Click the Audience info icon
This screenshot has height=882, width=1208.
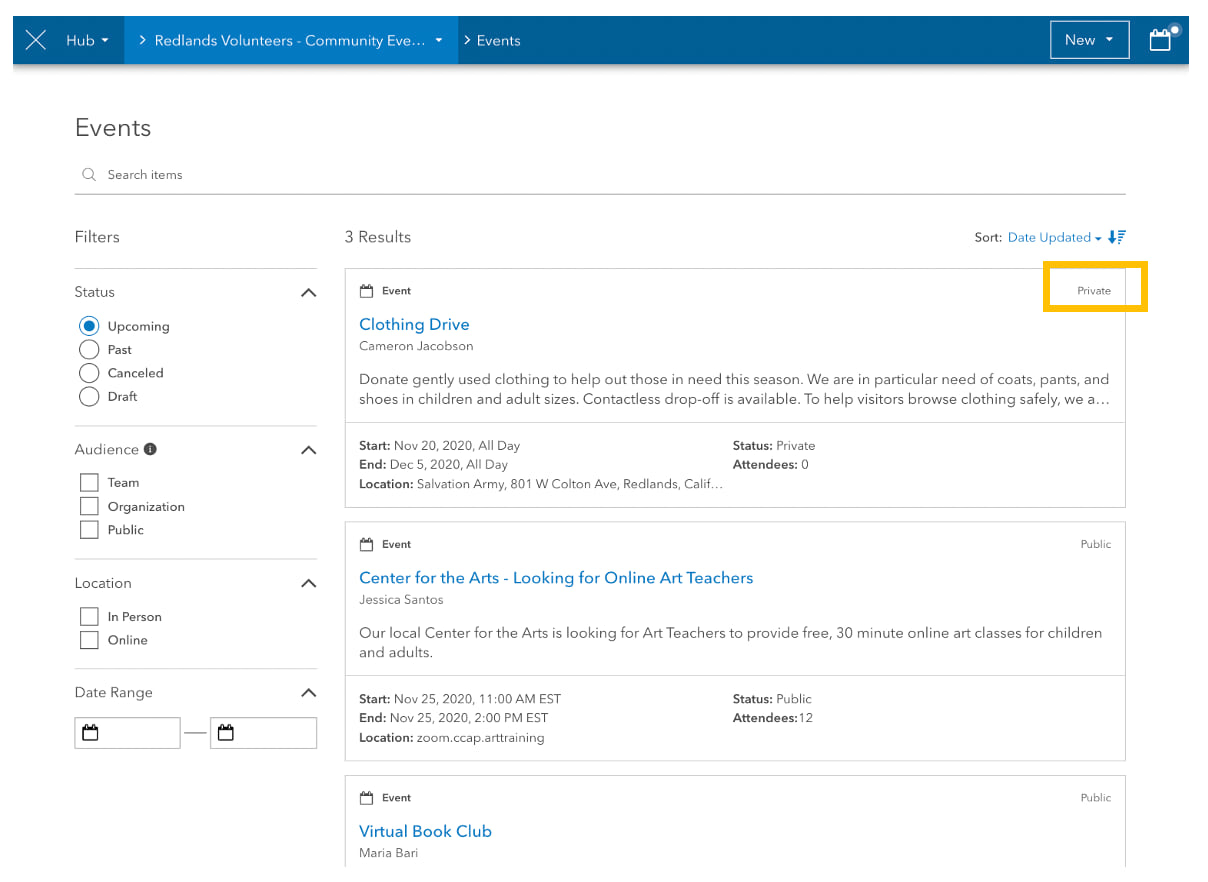click(x=150, y=450)
